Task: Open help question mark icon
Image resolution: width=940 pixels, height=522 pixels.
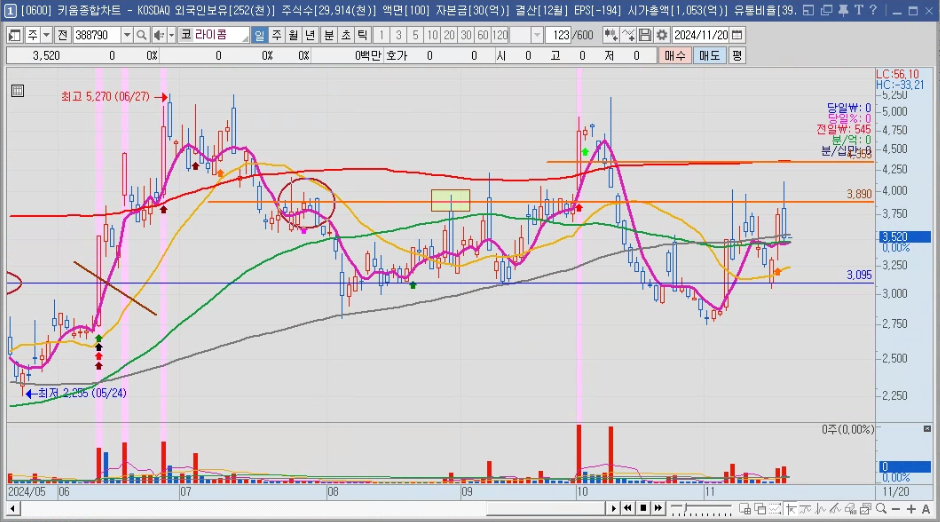Action: [873, 10]
